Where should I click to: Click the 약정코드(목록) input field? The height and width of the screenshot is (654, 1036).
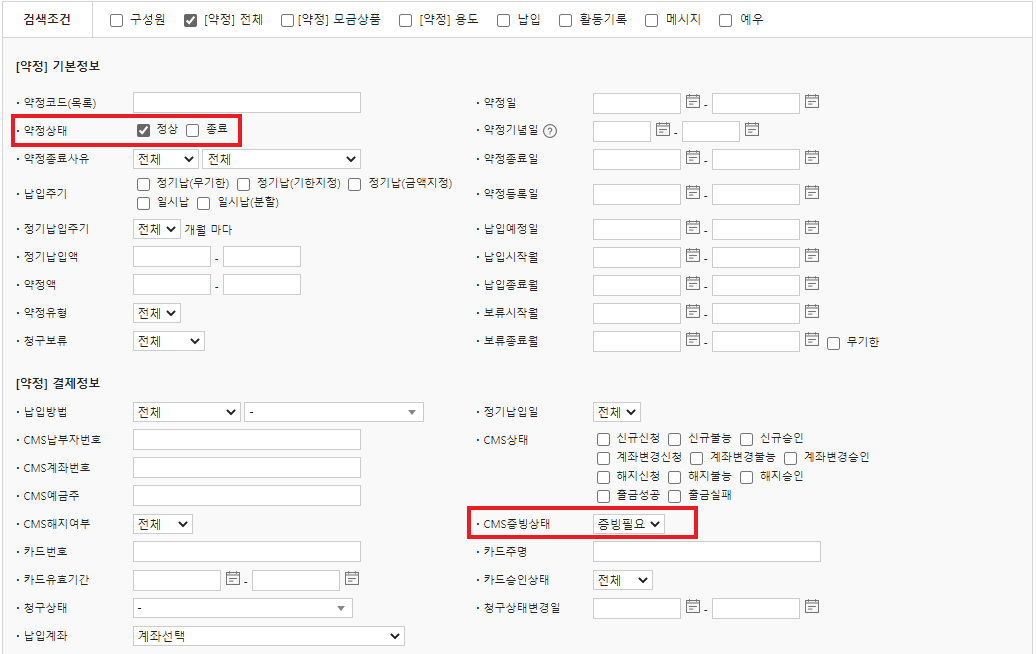point(246,102)
